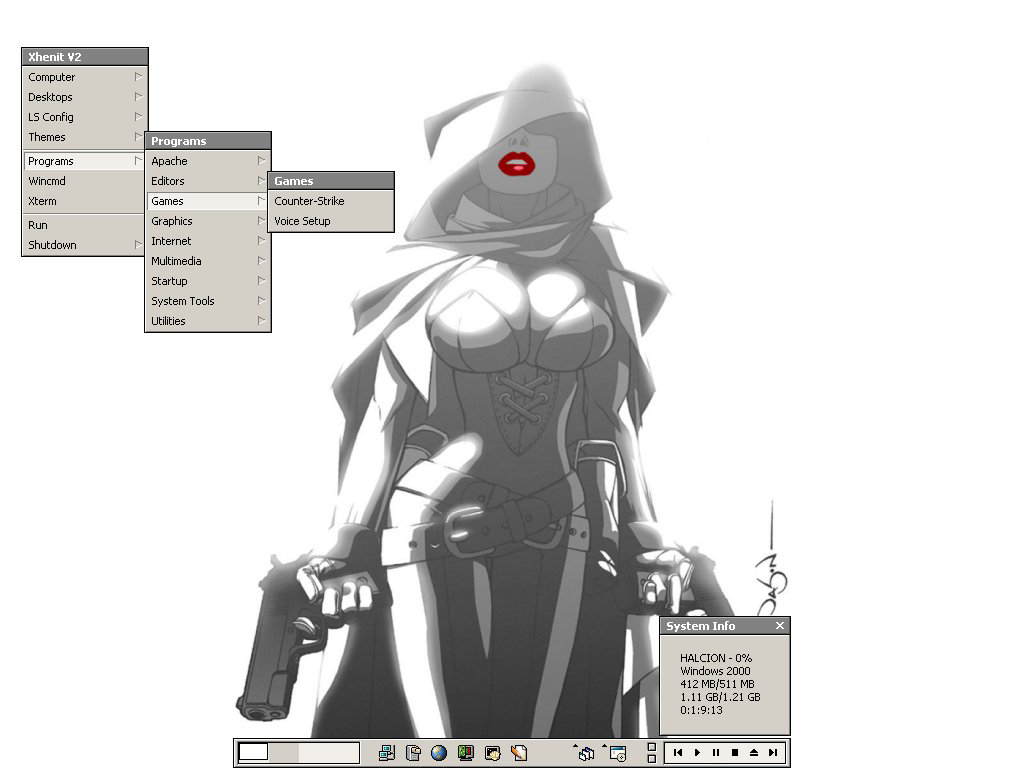Start playback with the play button
The height and width of the screenshot is (768, 1024).
[x=697, y=752]
